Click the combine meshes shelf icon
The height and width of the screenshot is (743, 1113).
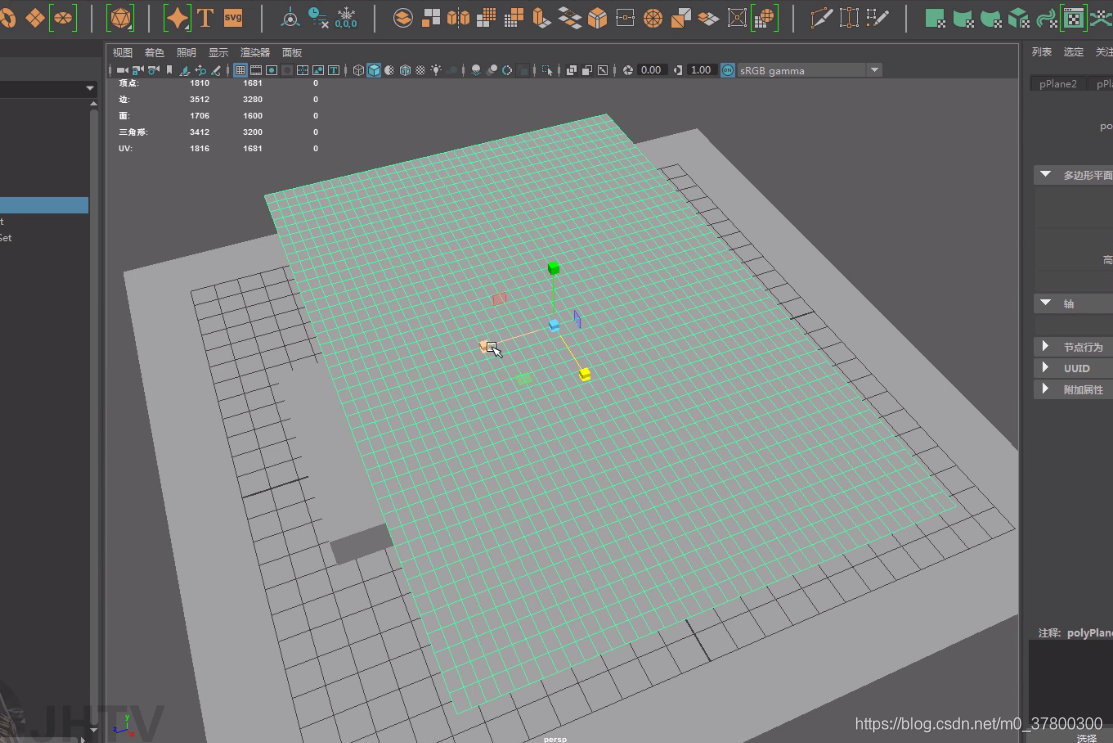[x=402, y=18]
